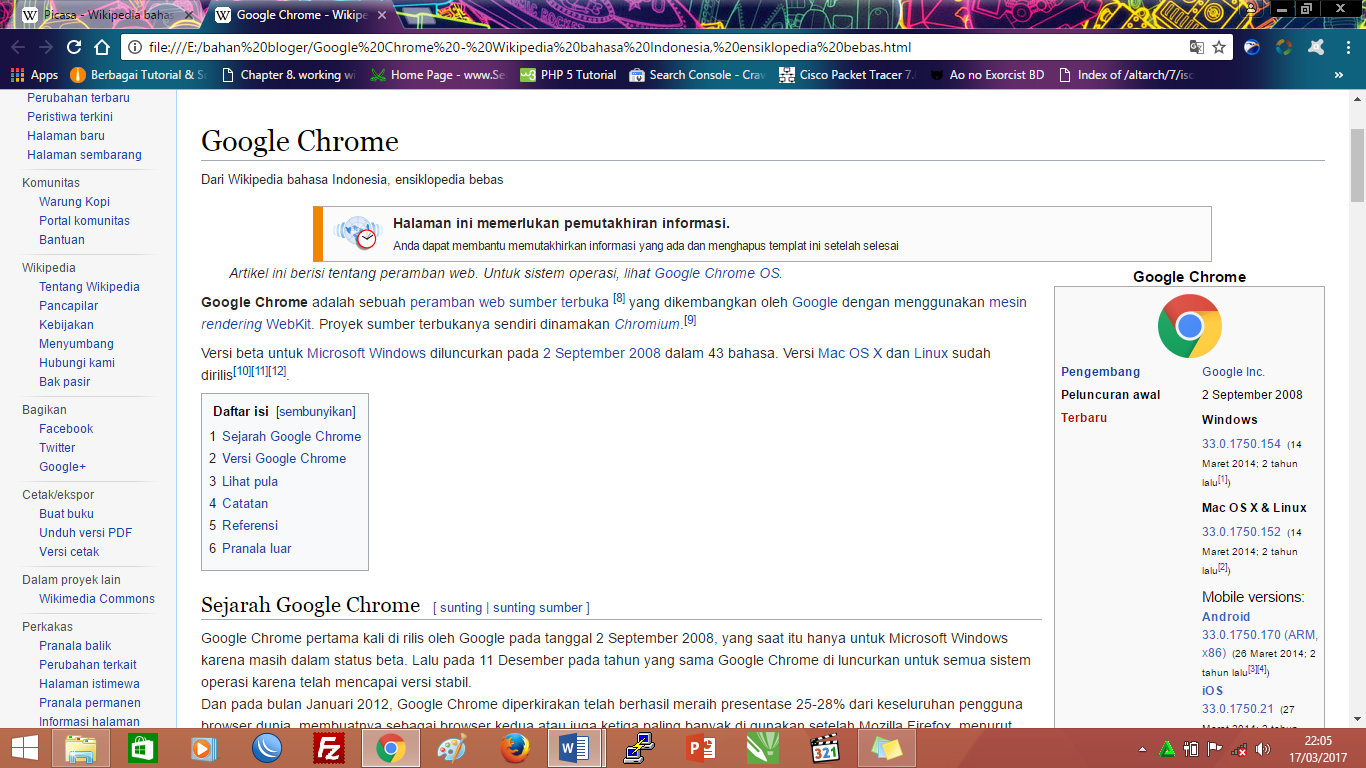Click Halaman sembarang in the sidebar
Viewport: 1366px width, 768px height.
(84, 155)
